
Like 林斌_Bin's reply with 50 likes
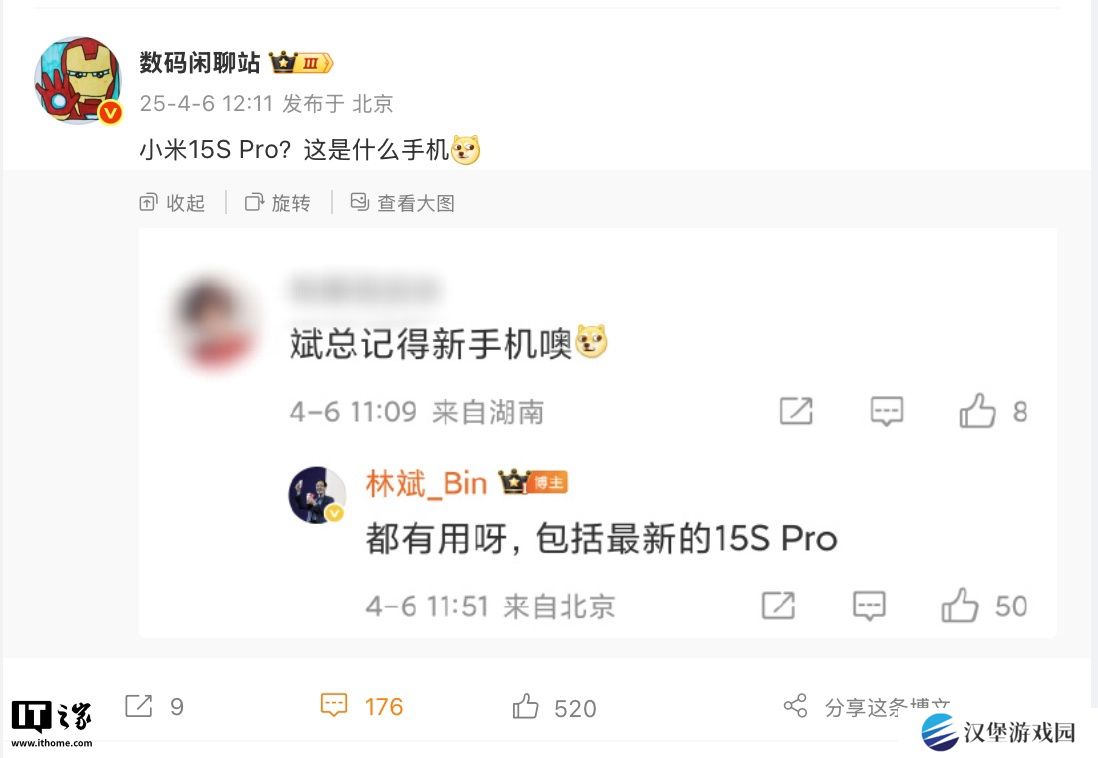[x=984, y=605]
